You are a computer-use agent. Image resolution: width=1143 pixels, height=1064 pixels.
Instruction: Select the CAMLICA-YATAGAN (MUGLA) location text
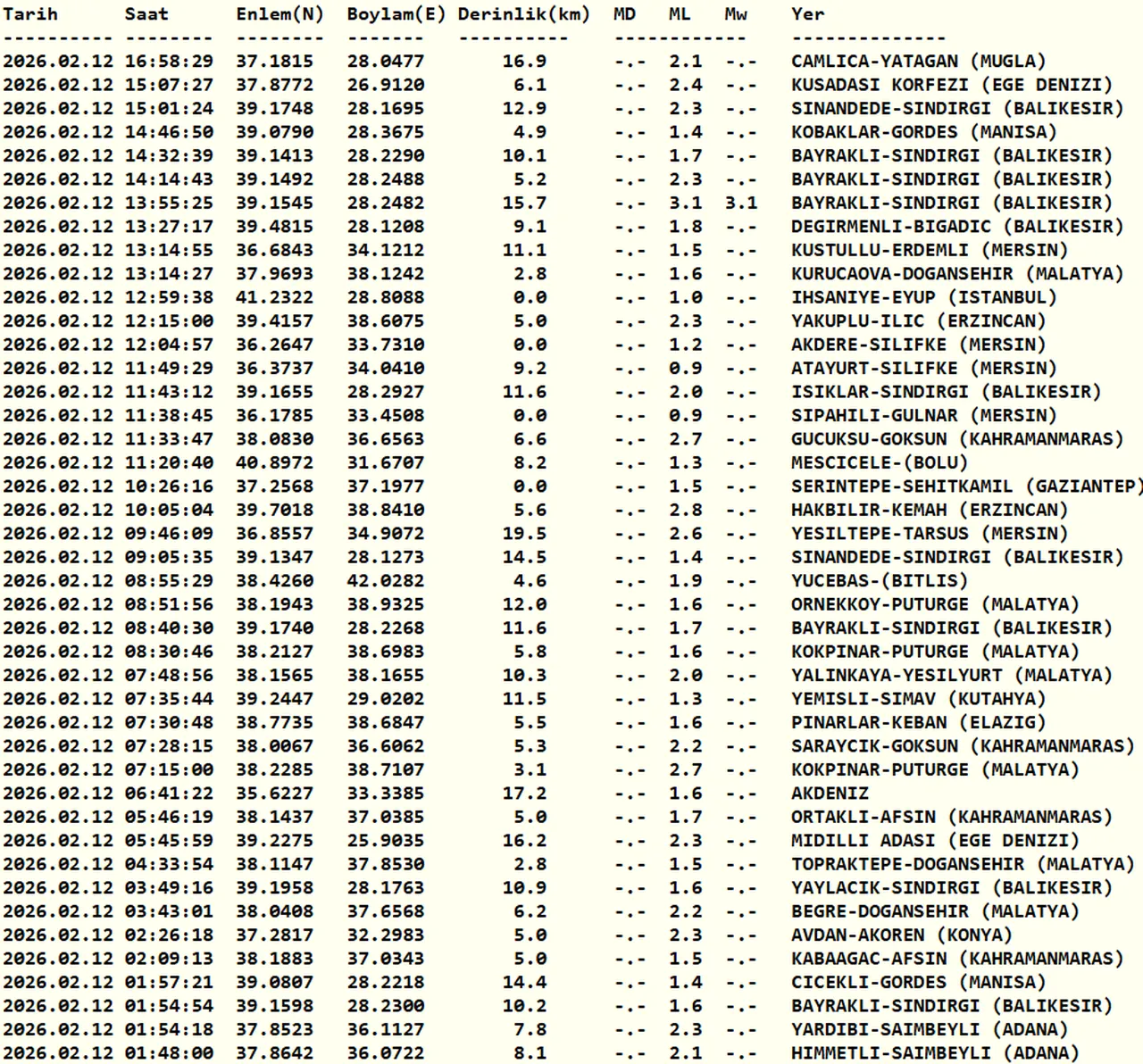coord(918,62)
